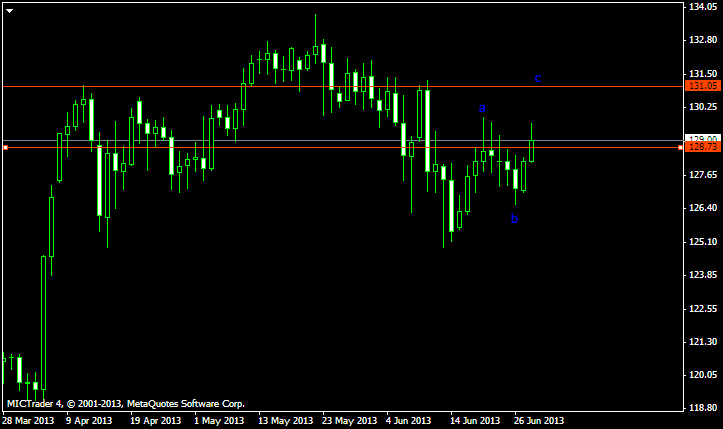Screen dimensions: 723x429
Task: Click the 1 May 2013 date label
Action: 219,421
